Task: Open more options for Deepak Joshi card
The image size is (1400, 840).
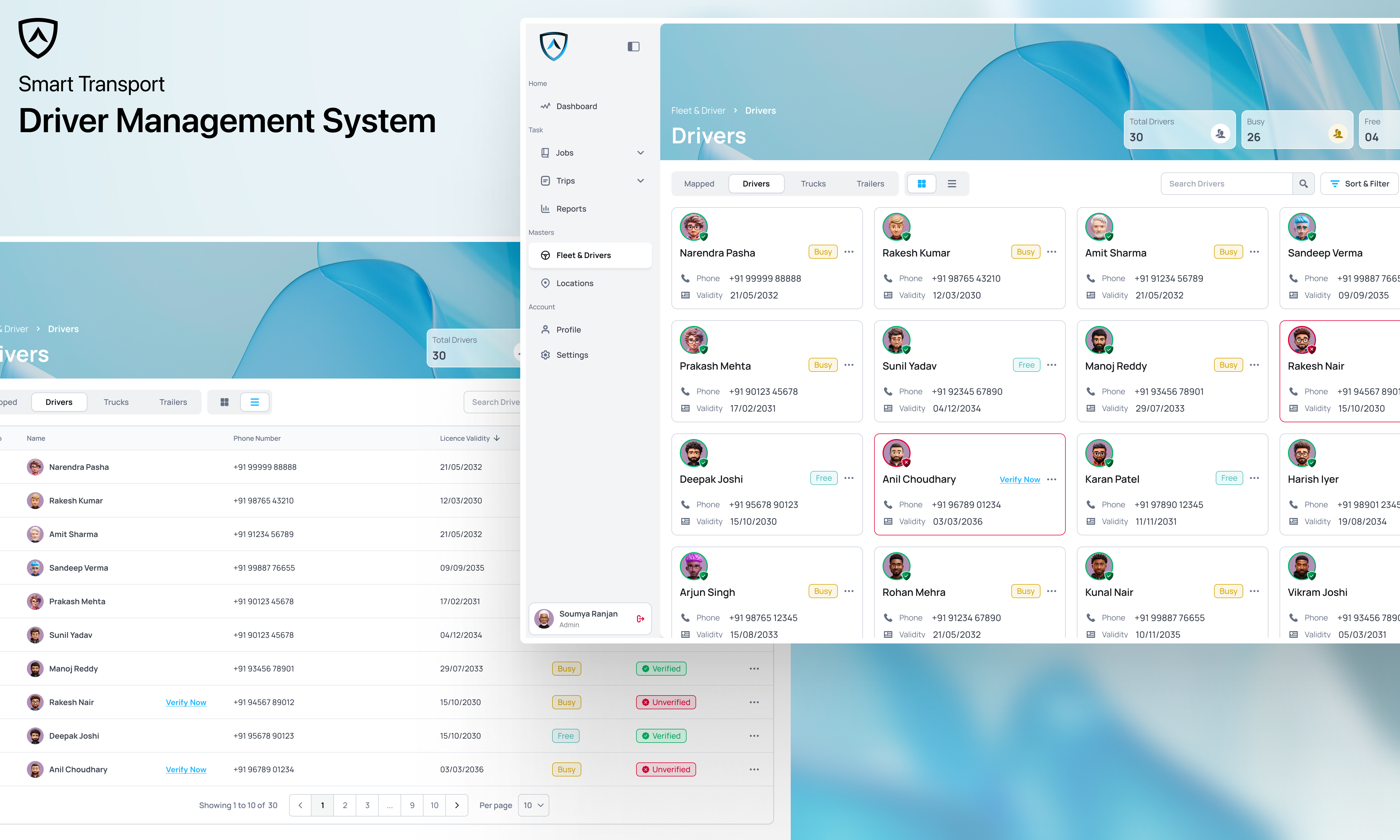Action: click(849, 478)
